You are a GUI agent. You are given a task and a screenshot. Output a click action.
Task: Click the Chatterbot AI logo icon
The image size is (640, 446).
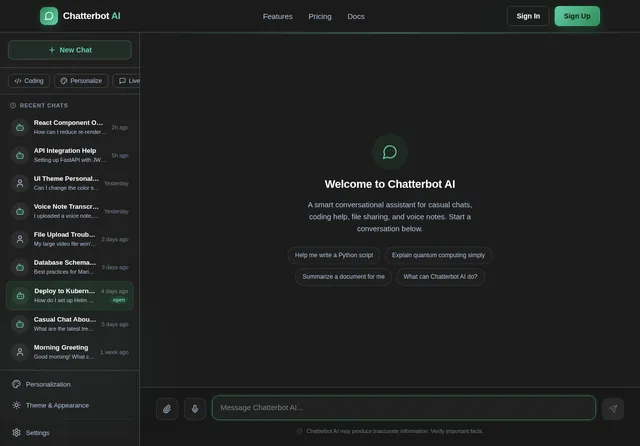tap(49, 16)
